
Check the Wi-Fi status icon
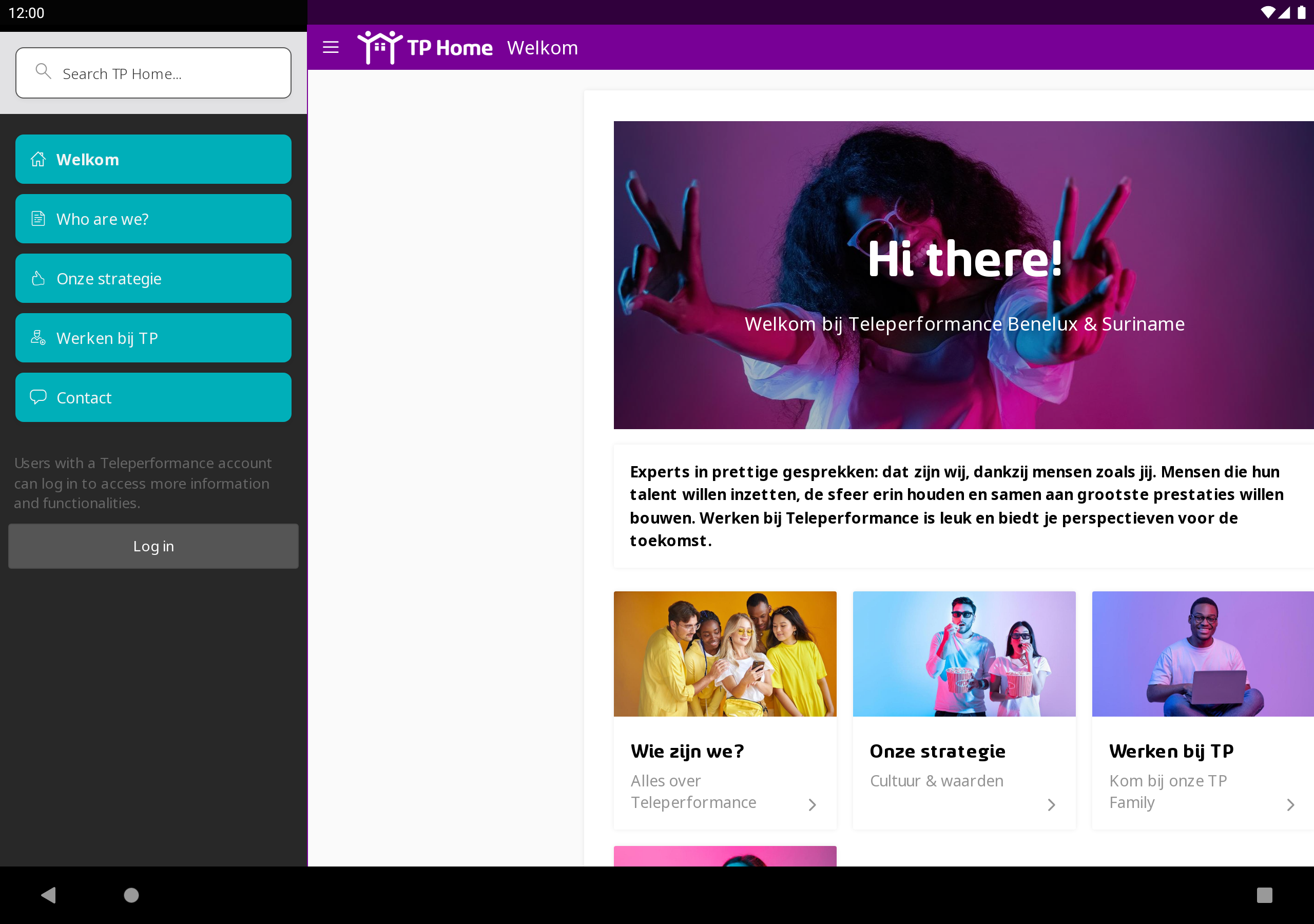coord(1267,13)
